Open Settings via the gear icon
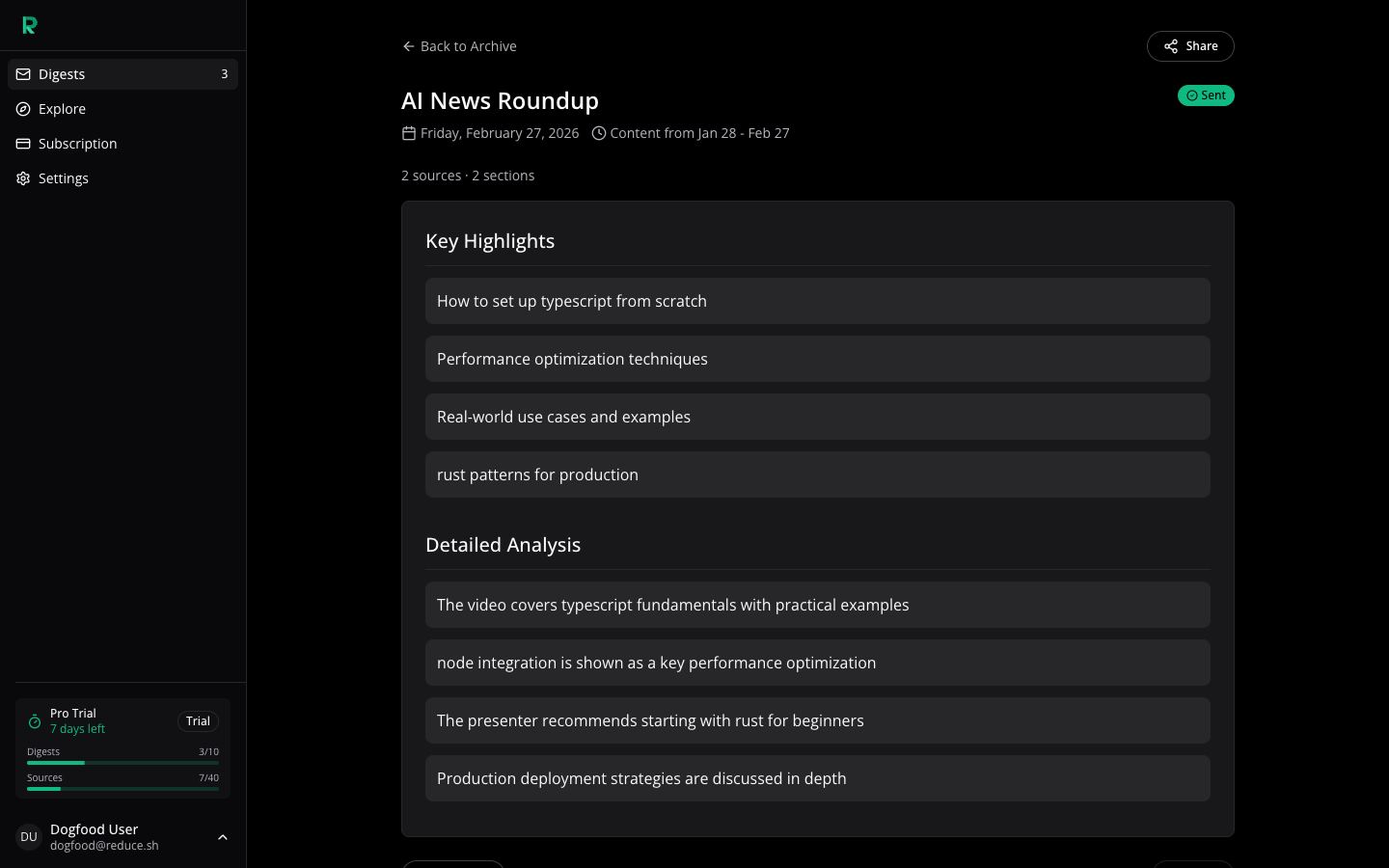 [x=23, y=178]
